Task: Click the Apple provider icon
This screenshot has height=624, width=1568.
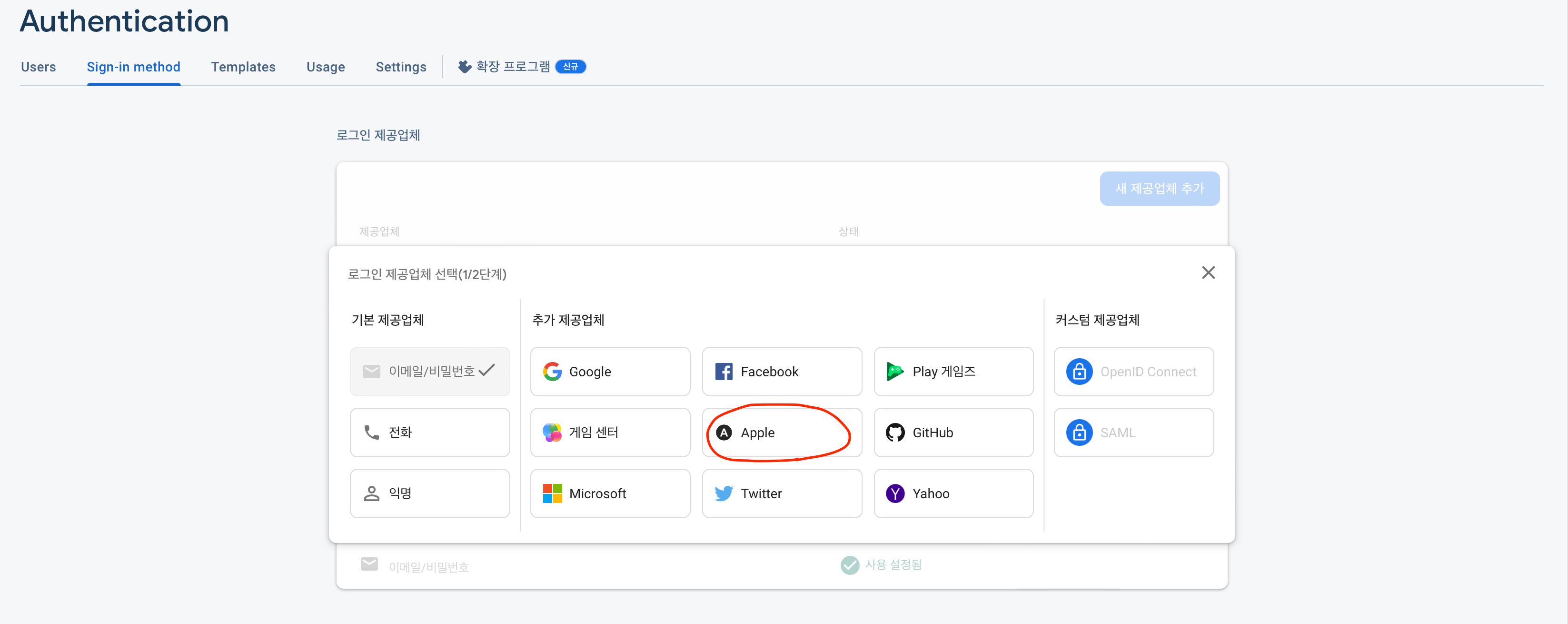Action: click(x=724, y=432)
